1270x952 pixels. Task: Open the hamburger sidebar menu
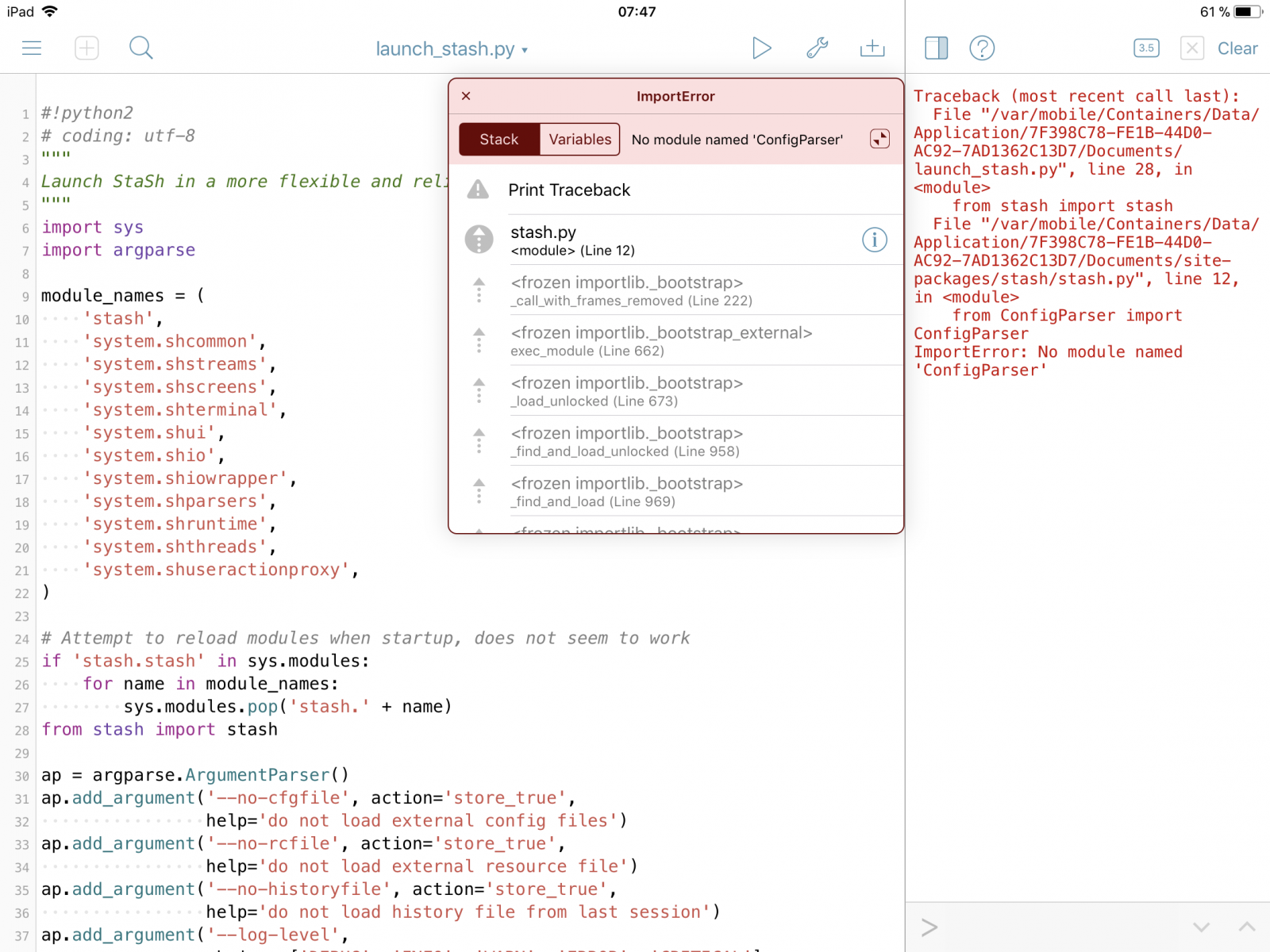click(x=32, y=48)
